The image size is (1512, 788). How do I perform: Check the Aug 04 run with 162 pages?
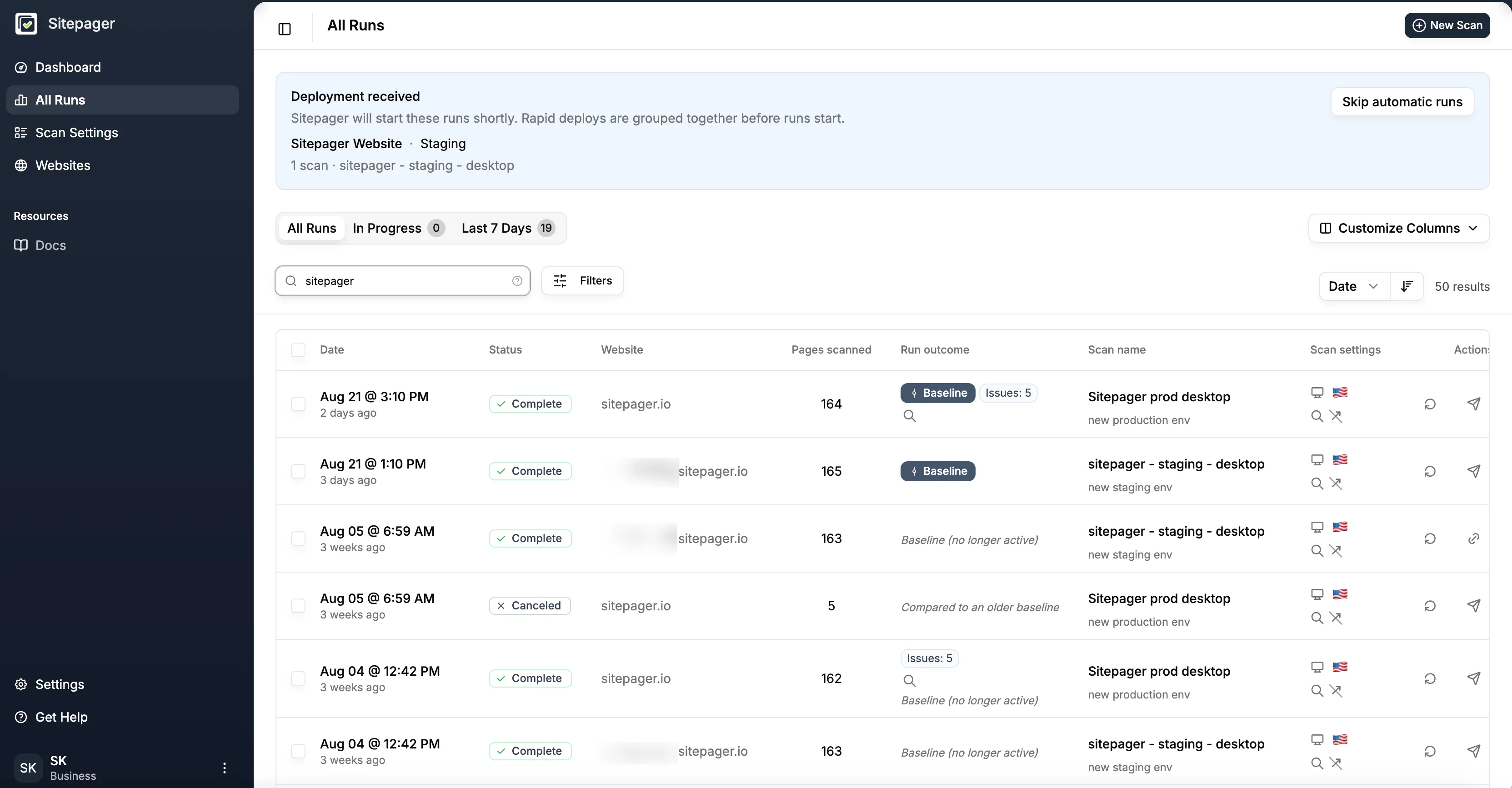click(x=298, y=678)
